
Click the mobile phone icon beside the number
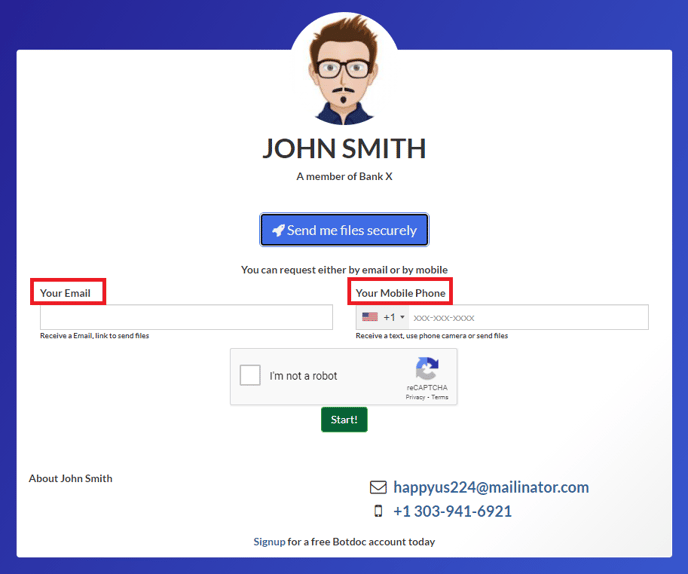378,511
